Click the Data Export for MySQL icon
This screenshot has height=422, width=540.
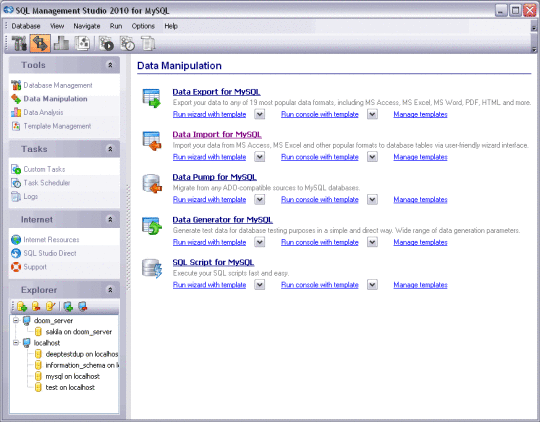[x=152, y=98]
